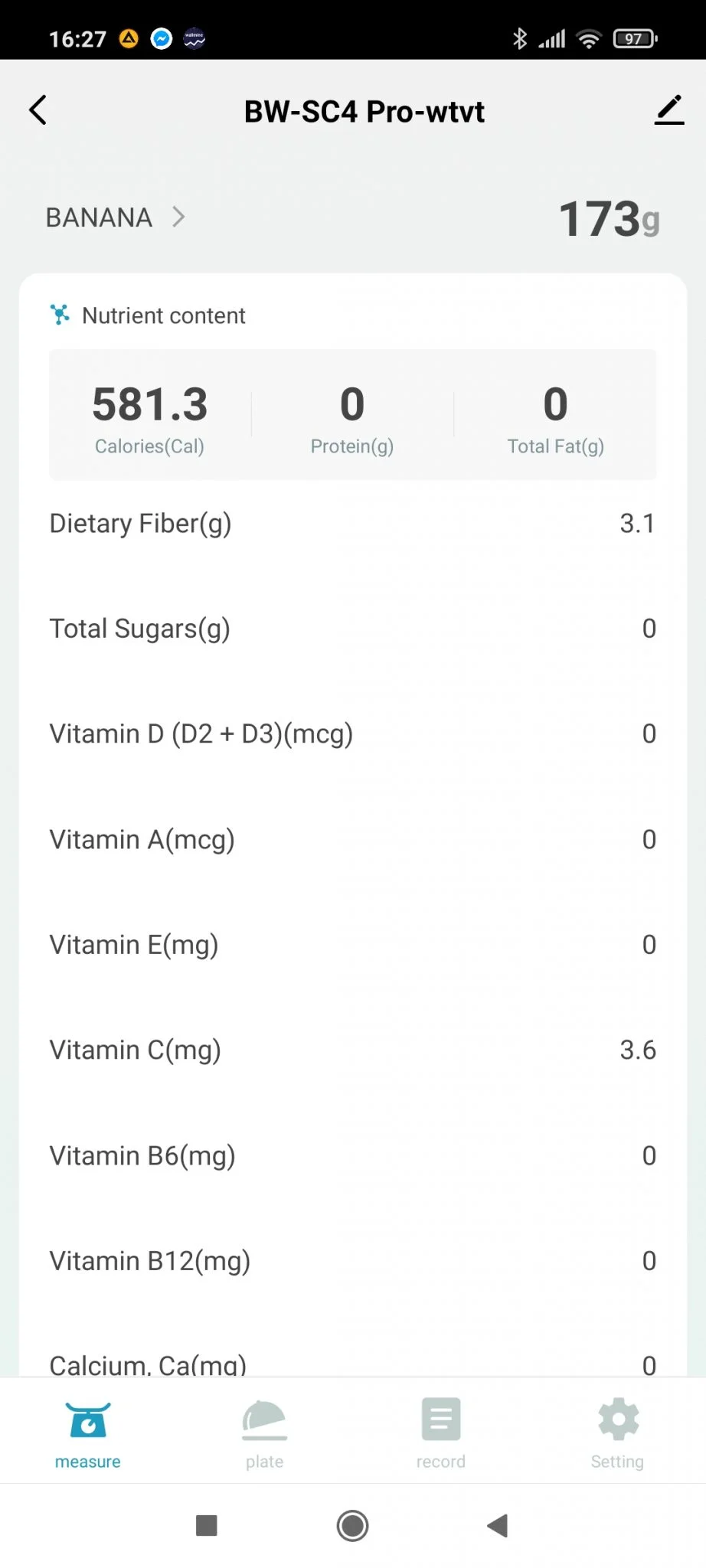Open Setting gear tab
This screenshot has height=1568, width=706.
click(x=617, y=1433)
